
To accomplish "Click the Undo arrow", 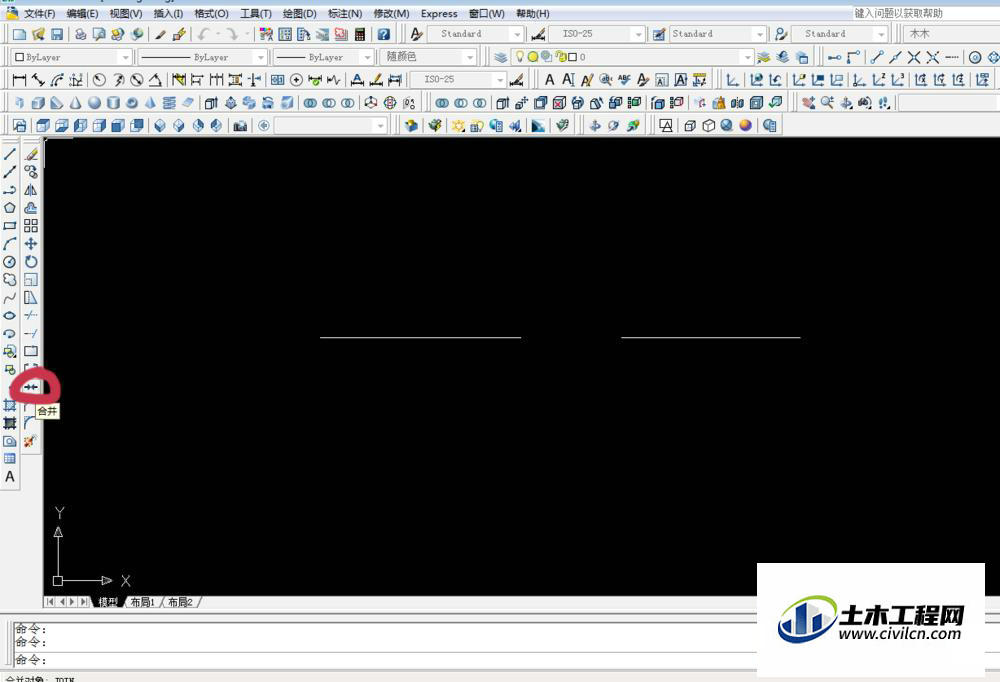I will tap(203, 34).
